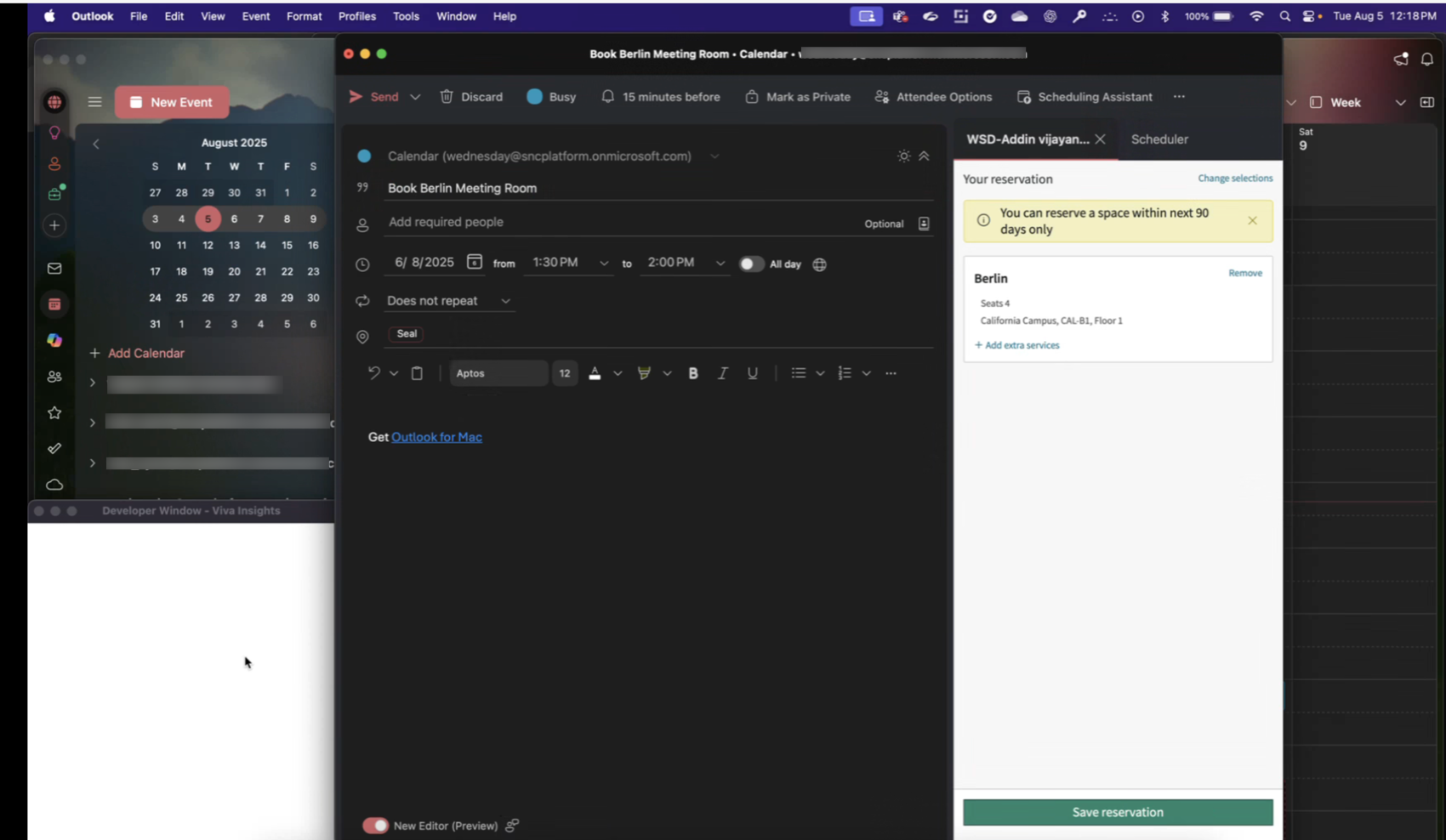The image size is (1446, 840).
Task: Select August 13 in the mini calendar
Action: [234, 245]
